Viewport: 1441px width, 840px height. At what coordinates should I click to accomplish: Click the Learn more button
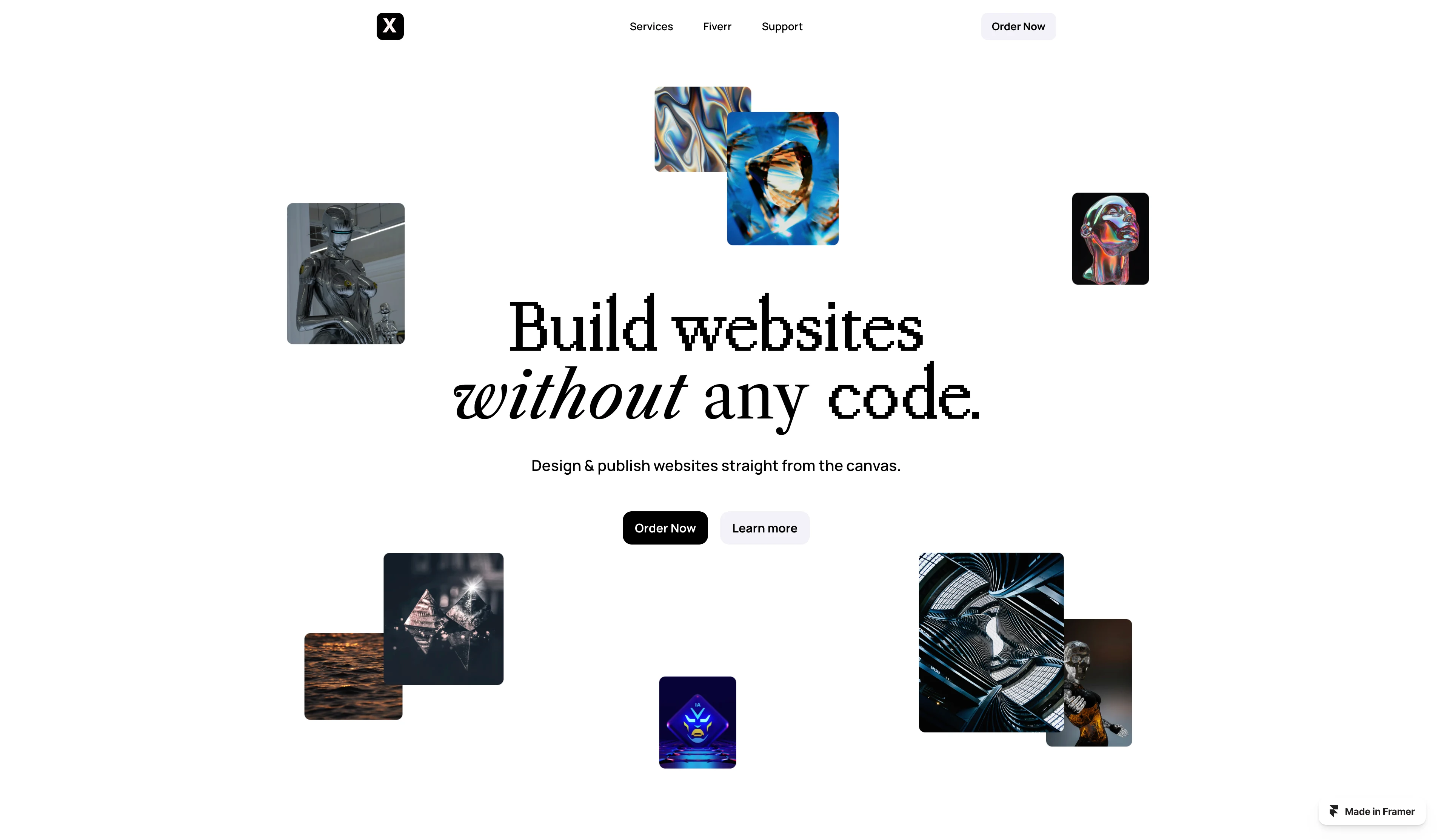pos(764,527)
